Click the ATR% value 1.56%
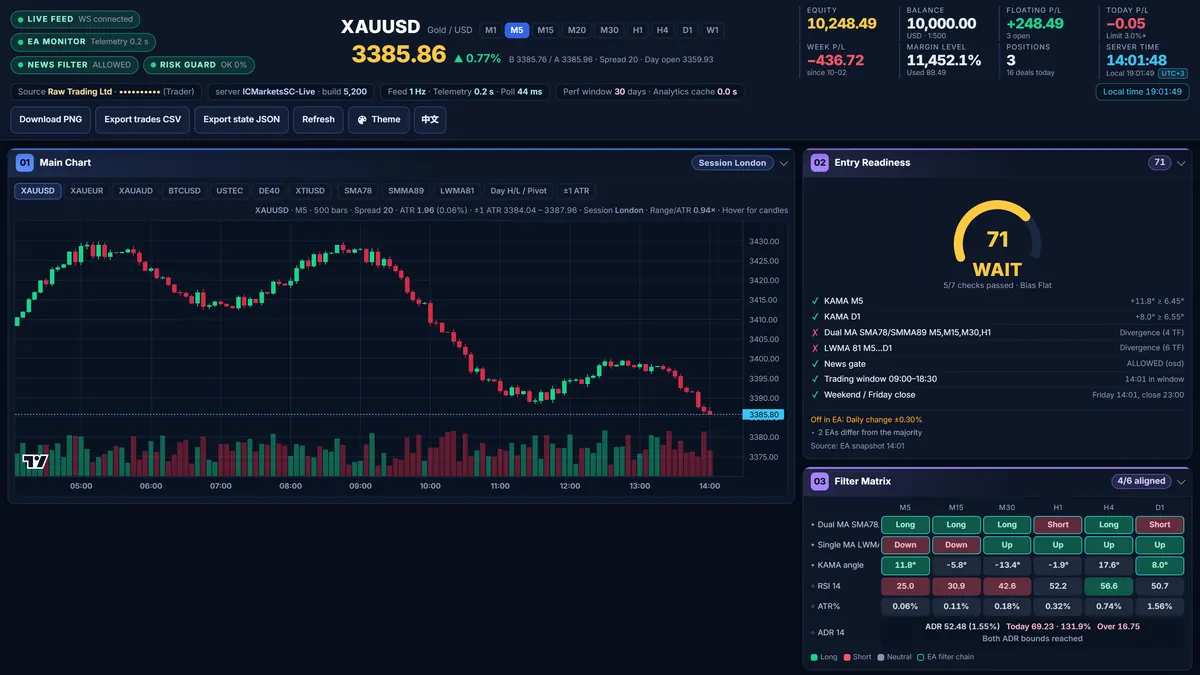Screen dimensions: 1200x675 pos(1160,606)
